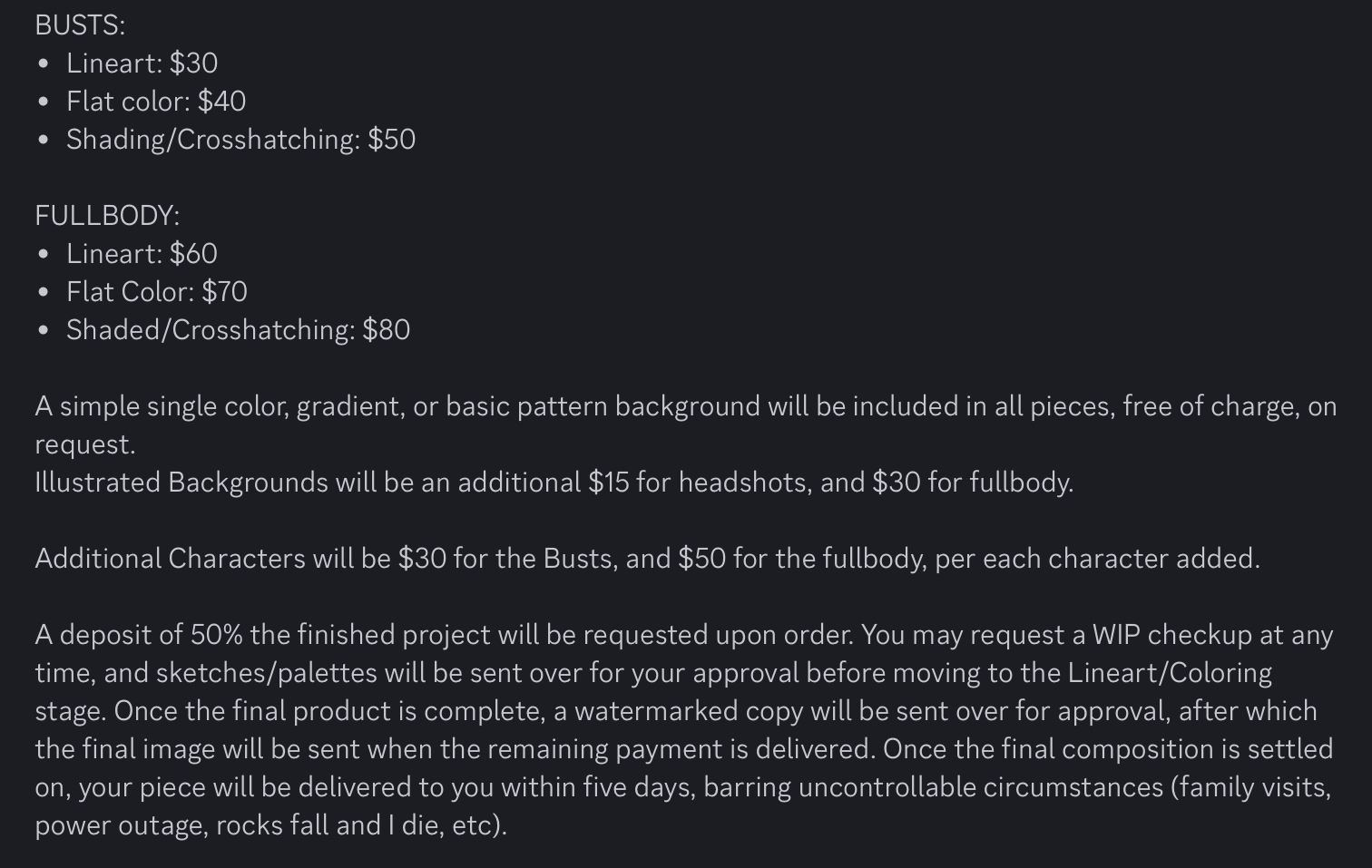Click the "$15" price for headshots

click(608, 483)
